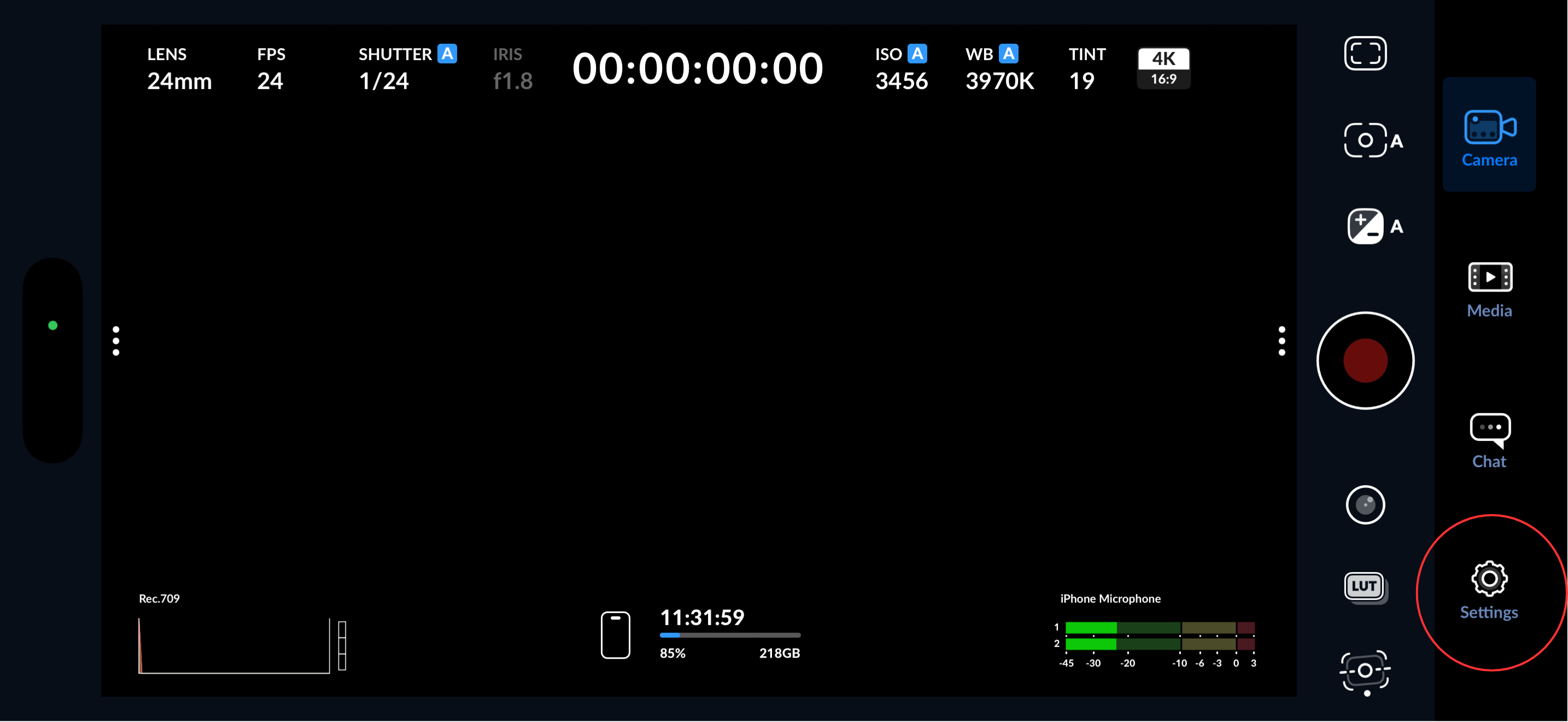
Task: Open the 4K 16:9 resolution selector
Action: tap(1163, 68)
